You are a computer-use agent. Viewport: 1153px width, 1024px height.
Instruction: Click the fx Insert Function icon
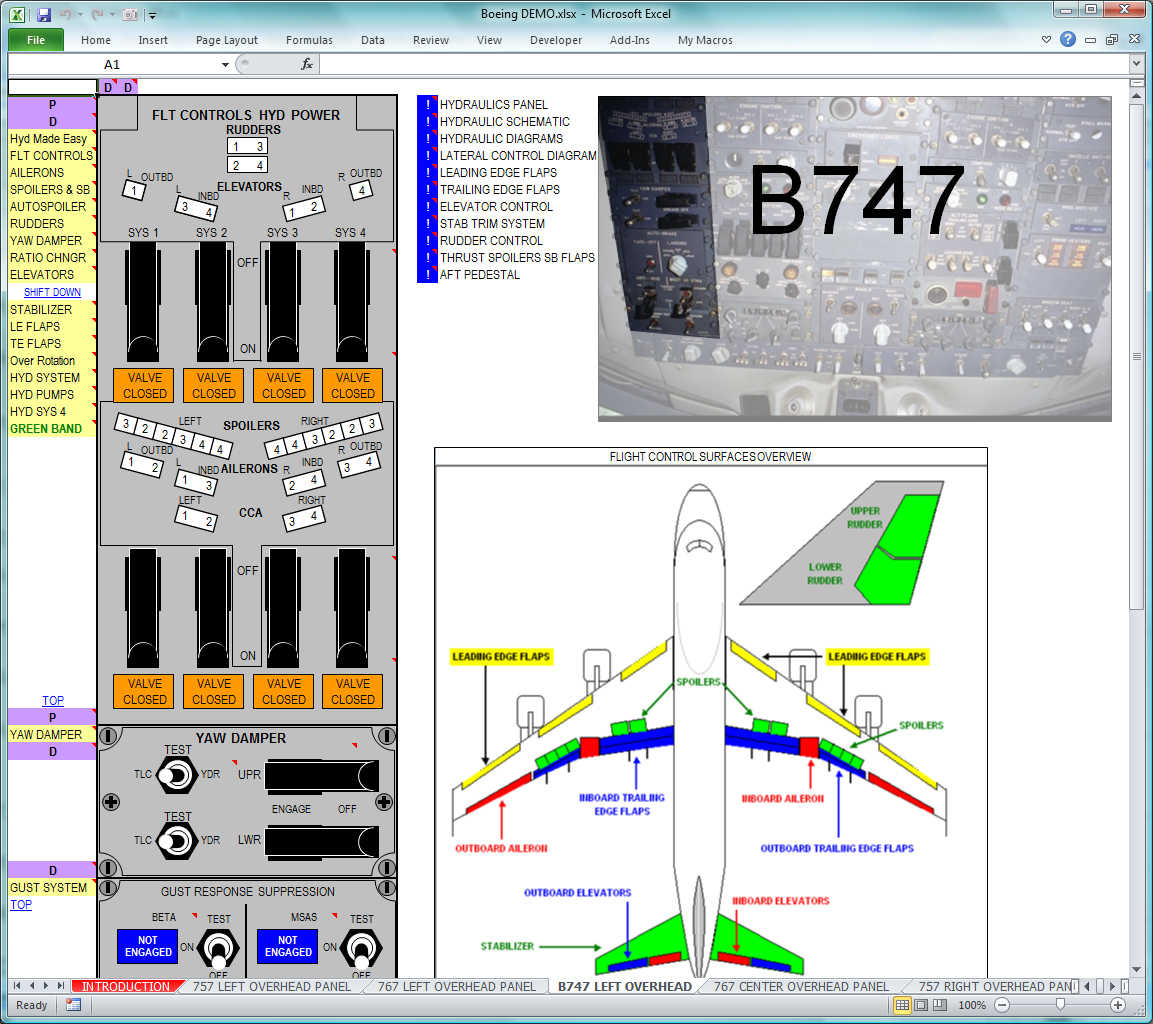(307, 64)
